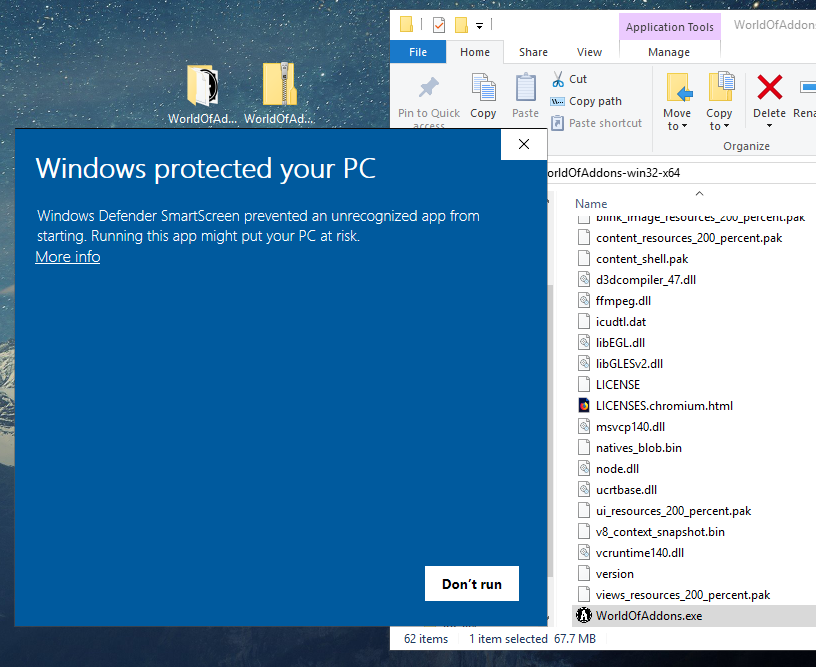Click the file list vertical scrollbar
The image size is (816, 667).
[550, 429]
